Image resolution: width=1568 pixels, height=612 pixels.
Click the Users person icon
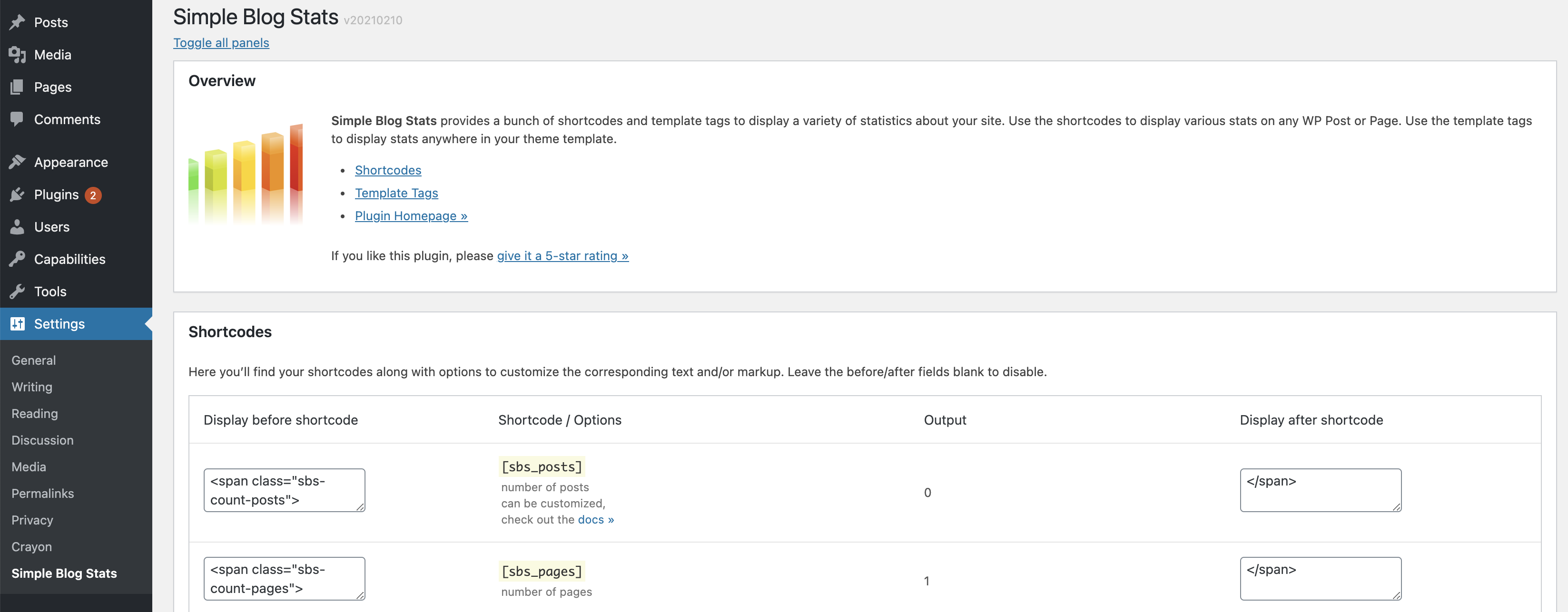click(x=17, y=227)
